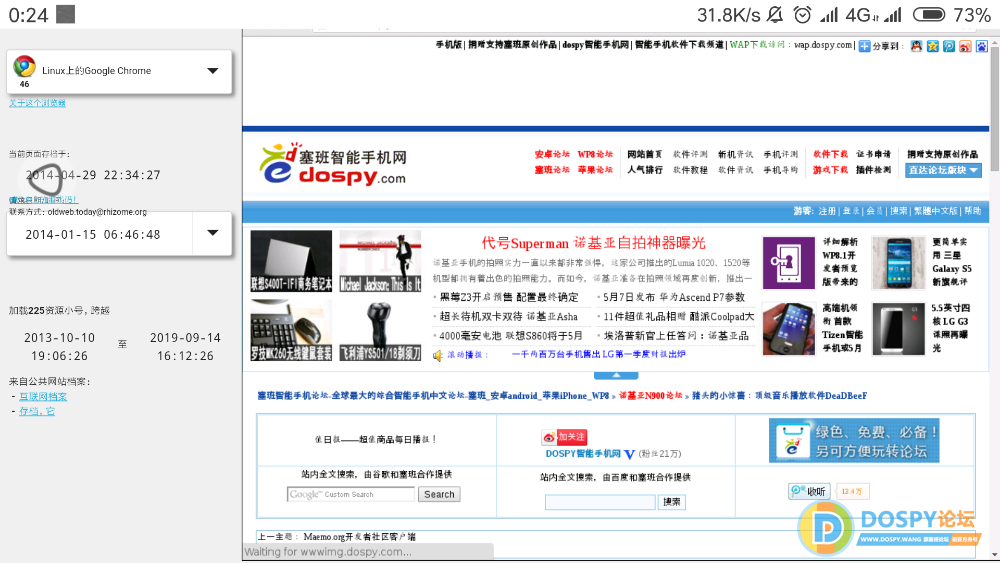Image resolution: width=1000 pixels, height=563 pixels.
Task: Share to Sina Weibo icon
Action: tap(965, 46)
